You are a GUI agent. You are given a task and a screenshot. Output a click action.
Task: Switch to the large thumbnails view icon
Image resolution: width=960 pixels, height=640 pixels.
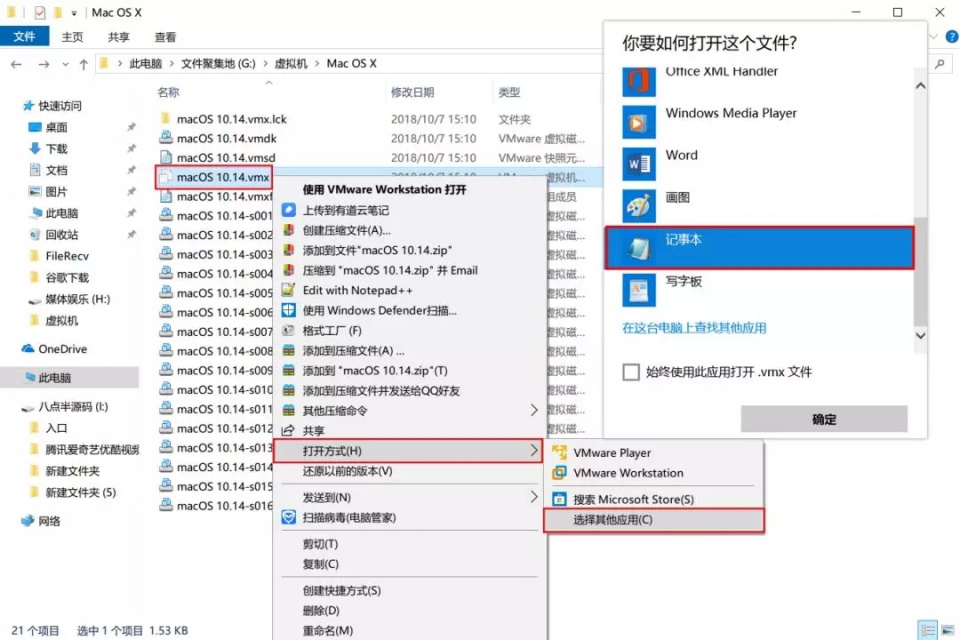coord(948,630)
